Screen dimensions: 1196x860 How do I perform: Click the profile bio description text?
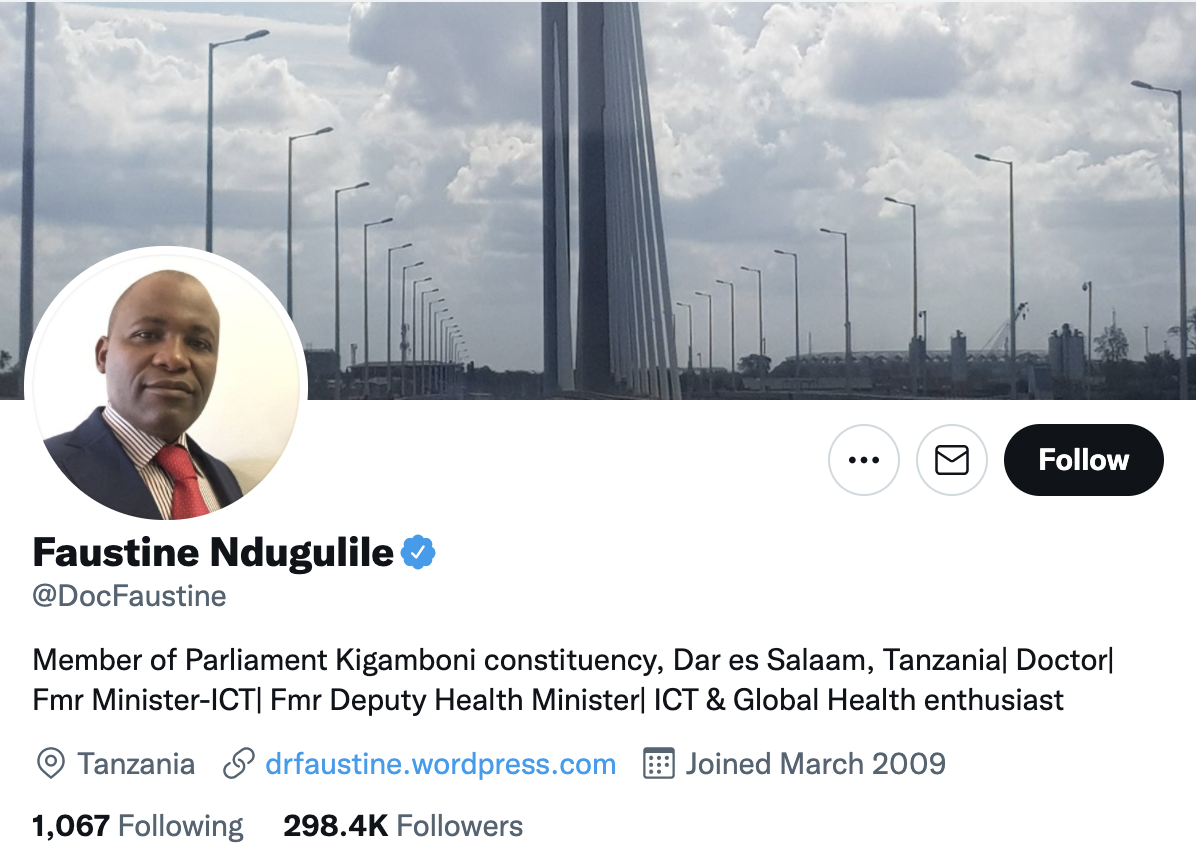573,680
